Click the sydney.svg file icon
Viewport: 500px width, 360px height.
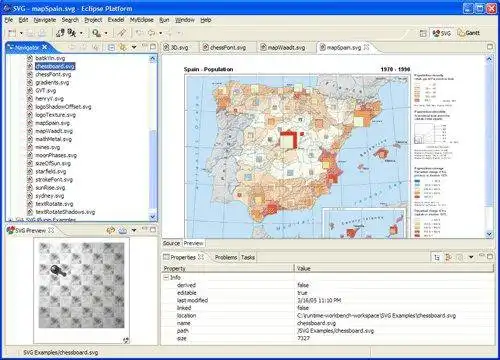pos(30,196)
